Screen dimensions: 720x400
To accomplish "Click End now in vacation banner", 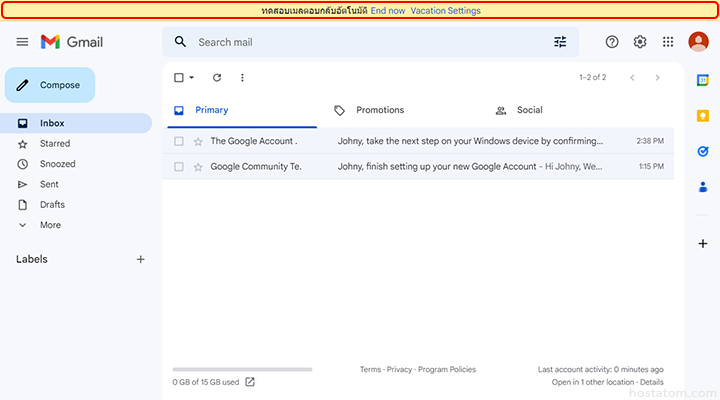I will (x=388, y=11).
